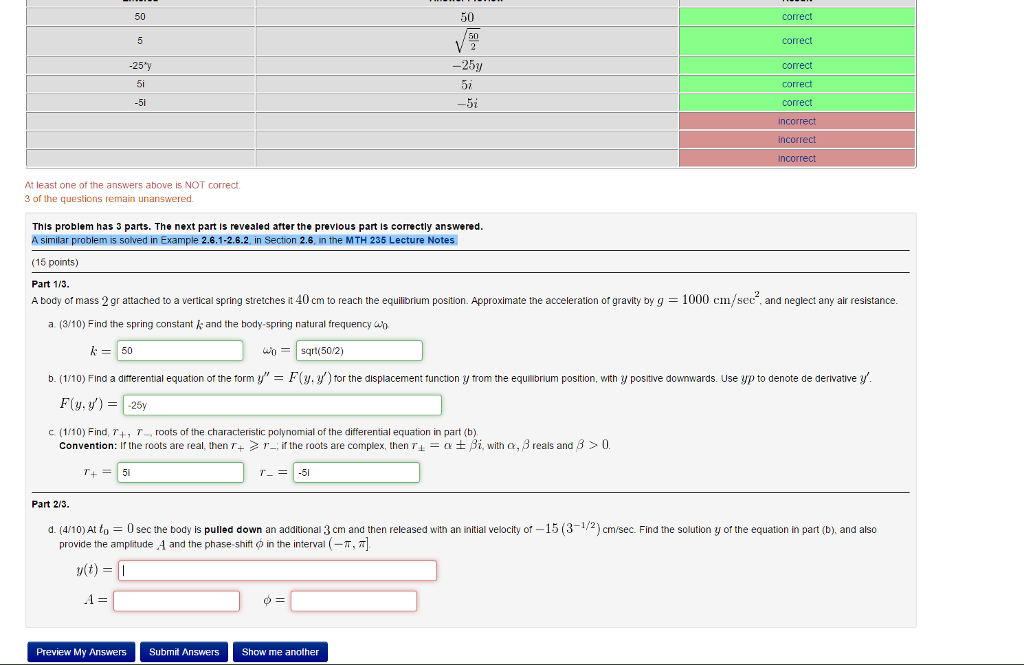Select the entered answer cell showing -25*y

pyautogui.click(x=140, y=65)
